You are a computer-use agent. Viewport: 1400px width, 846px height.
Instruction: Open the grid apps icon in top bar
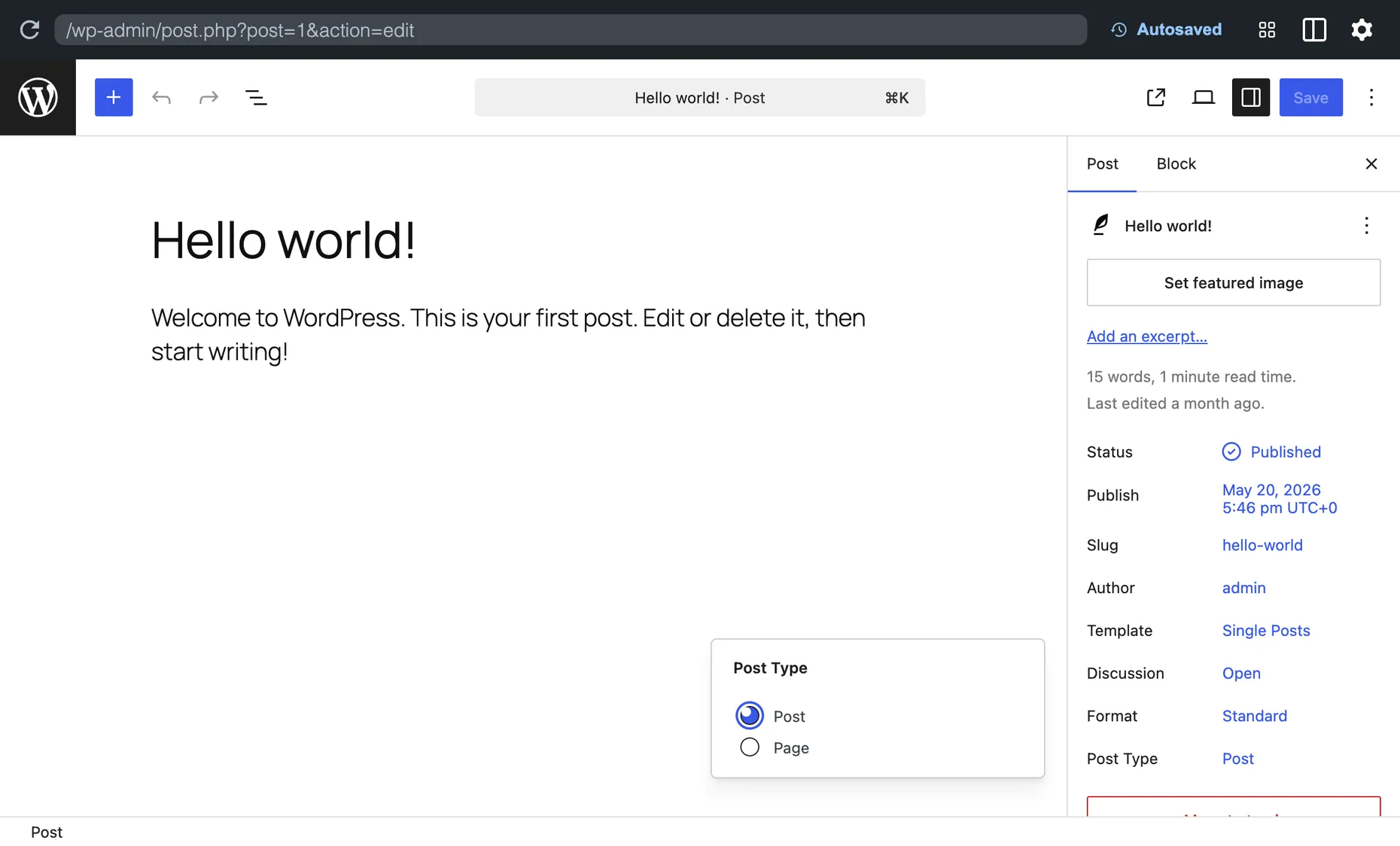pos(1267,29)
